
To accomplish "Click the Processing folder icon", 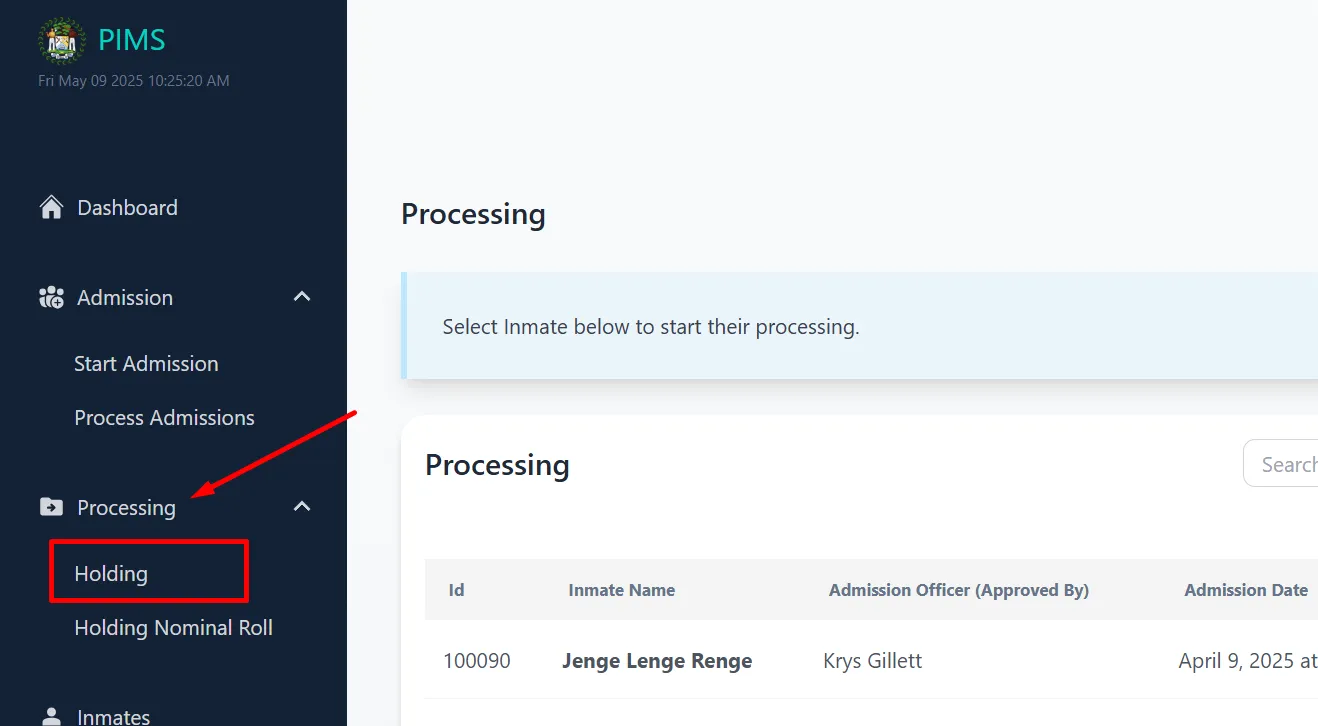I will tap(50, 507).
